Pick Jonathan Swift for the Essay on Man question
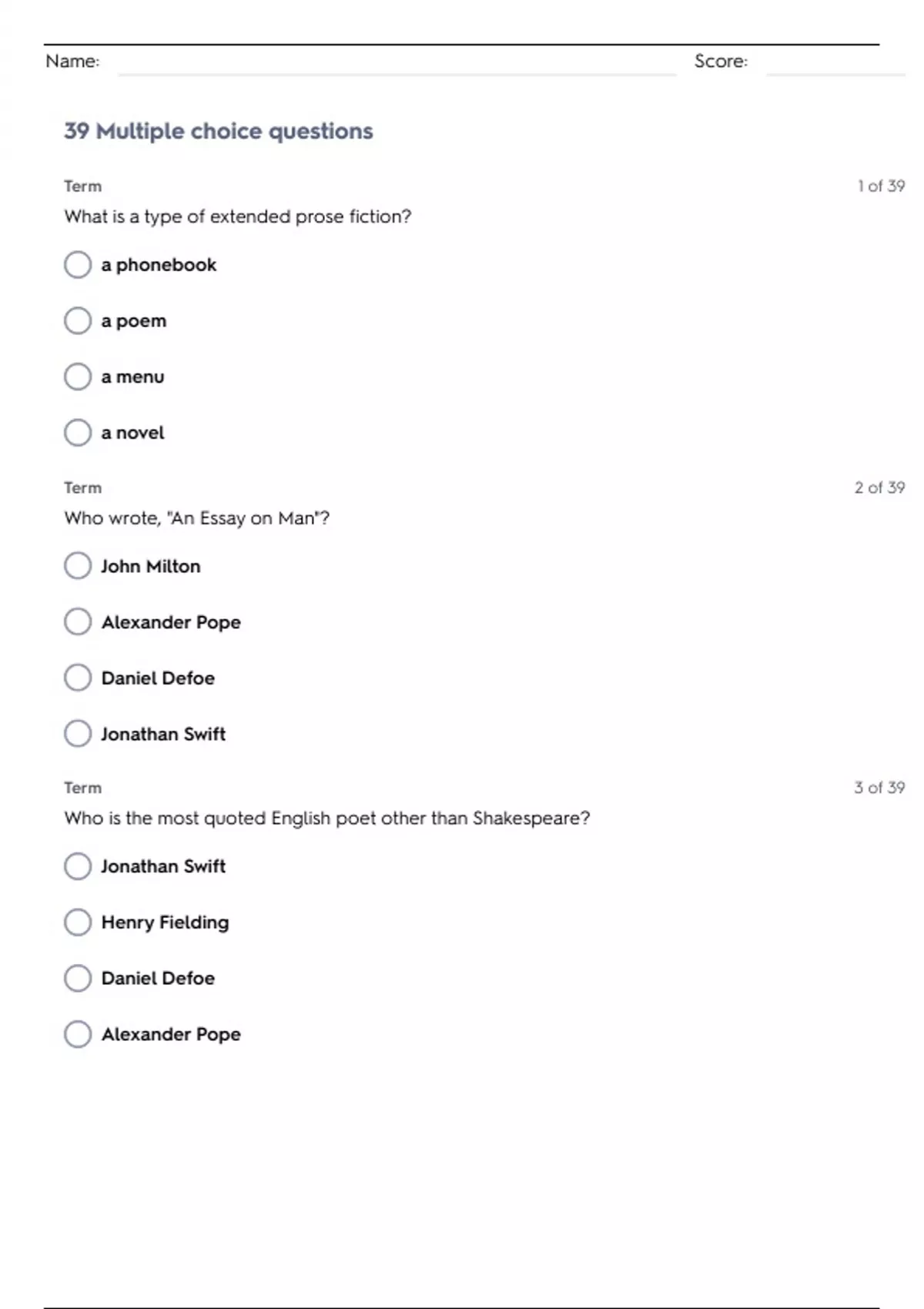Viewport: 924px width, 1309px height. [78, 734]
